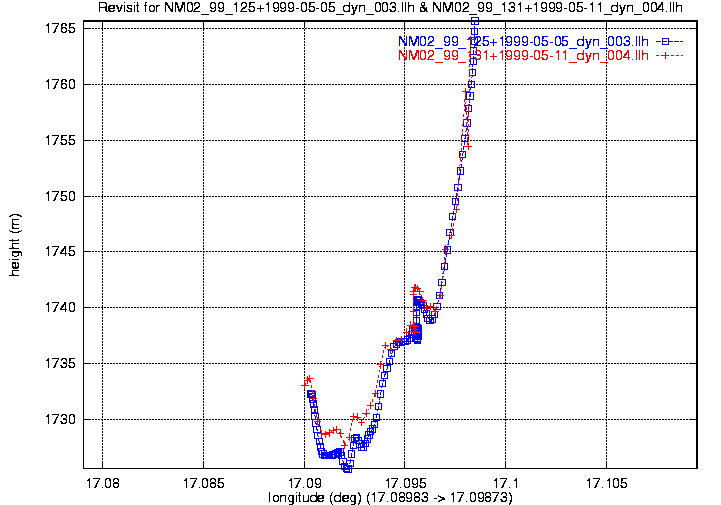
Task: Click the topmost blue square data point
Action: pyautogui.click(x=475, y=21)
